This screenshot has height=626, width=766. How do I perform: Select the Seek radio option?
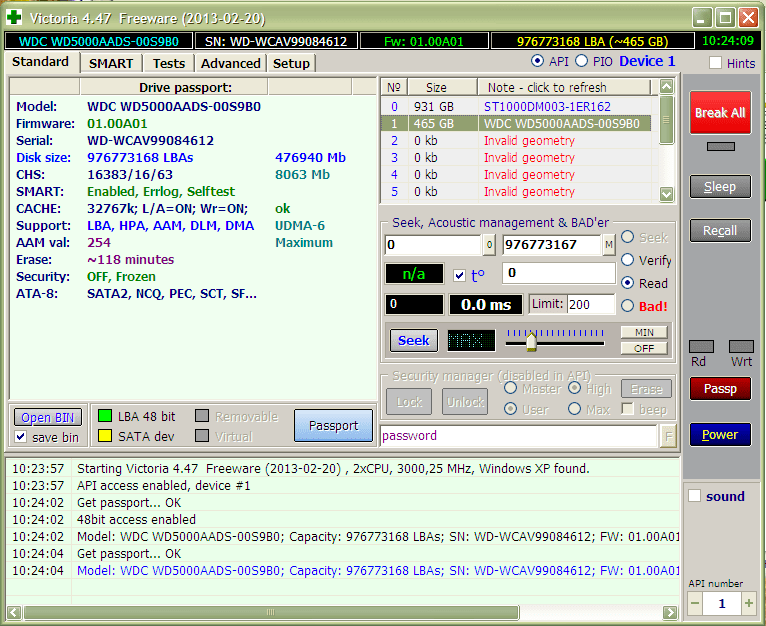(628, 237)
